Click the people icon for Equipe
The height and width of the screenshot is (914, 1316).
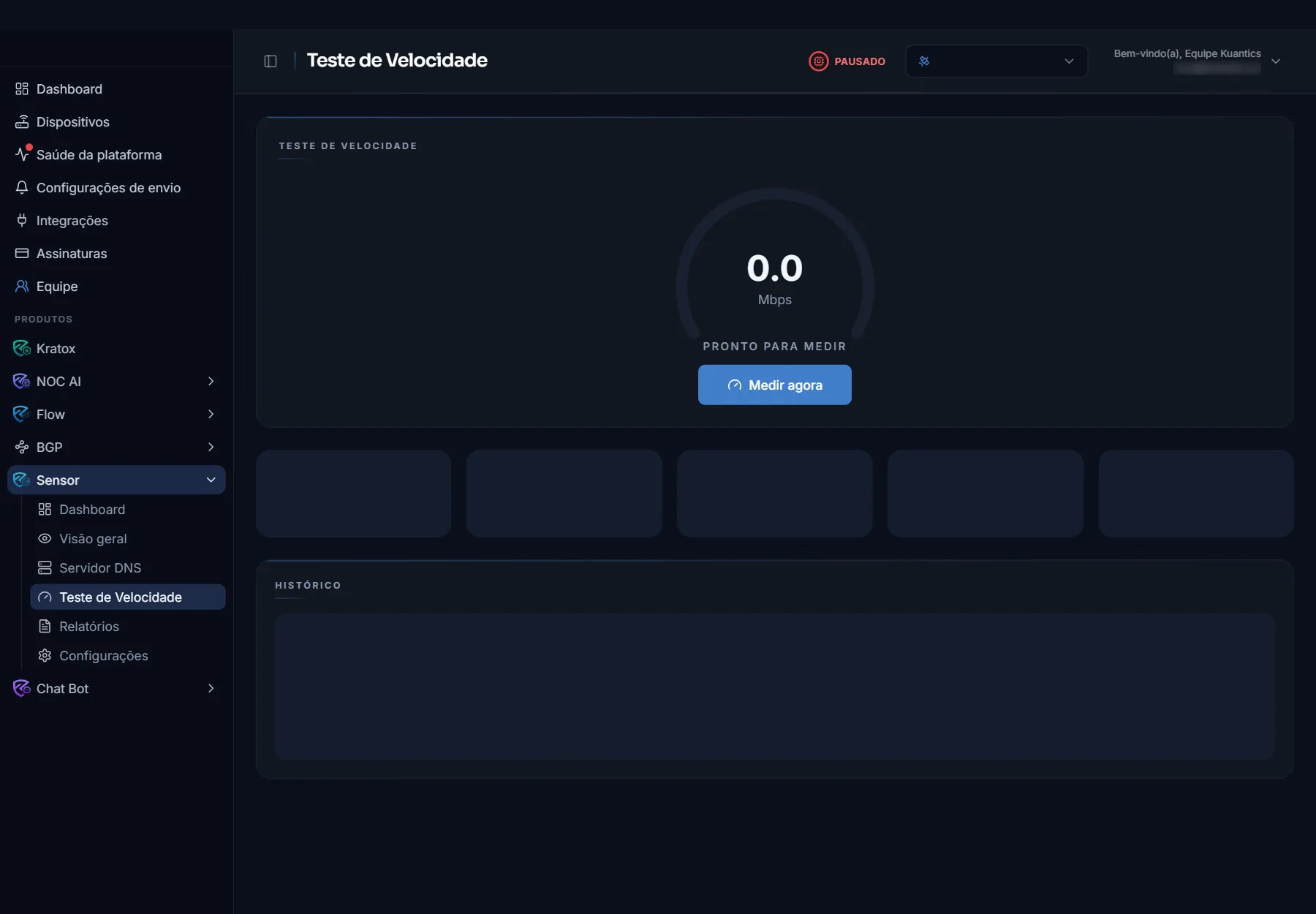click(22, 286)
